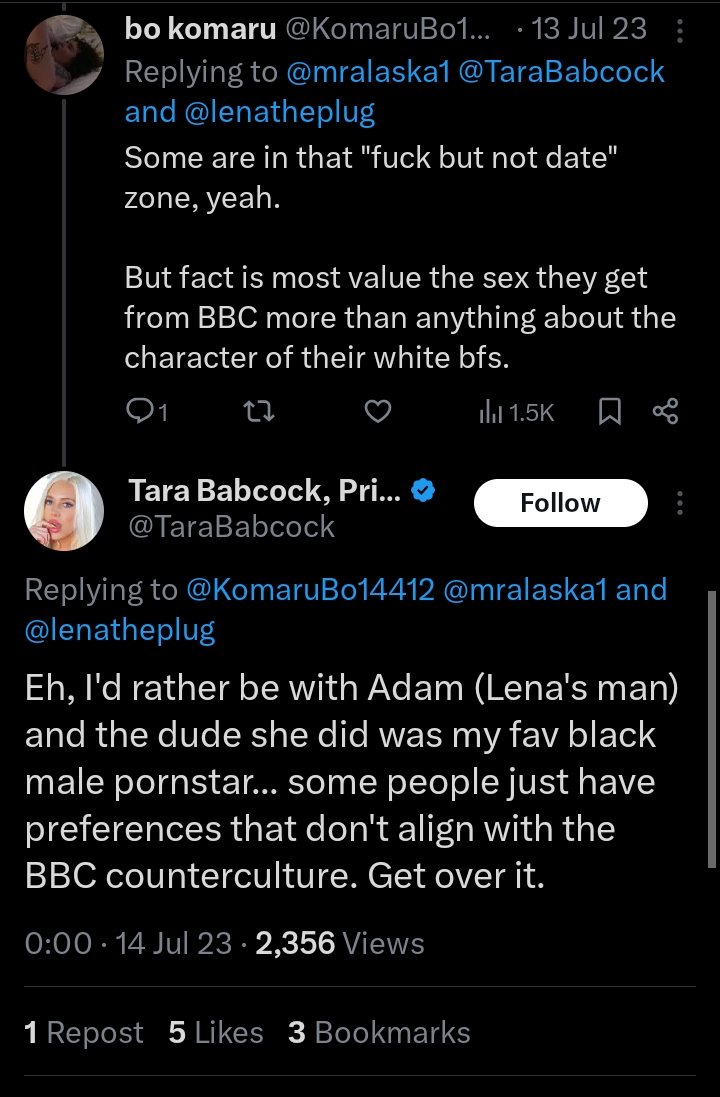Screen dimensions: 720x1097
Task: View the 5 Likes list
Action: (216, 1033)
